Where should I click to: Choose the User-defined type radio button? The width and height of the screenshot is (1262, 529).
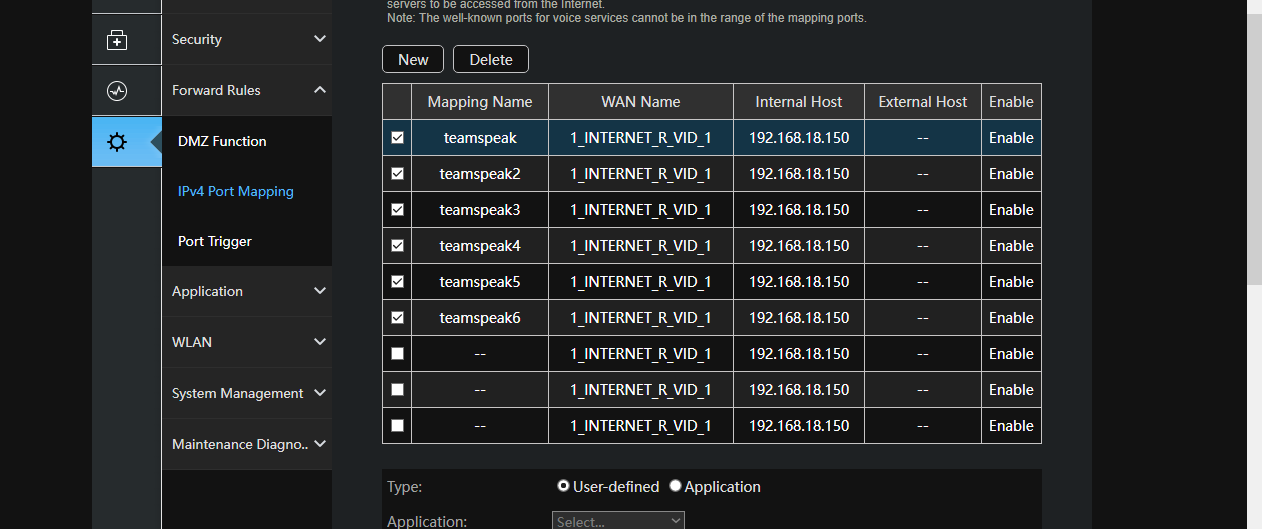[x=564, y=486]
